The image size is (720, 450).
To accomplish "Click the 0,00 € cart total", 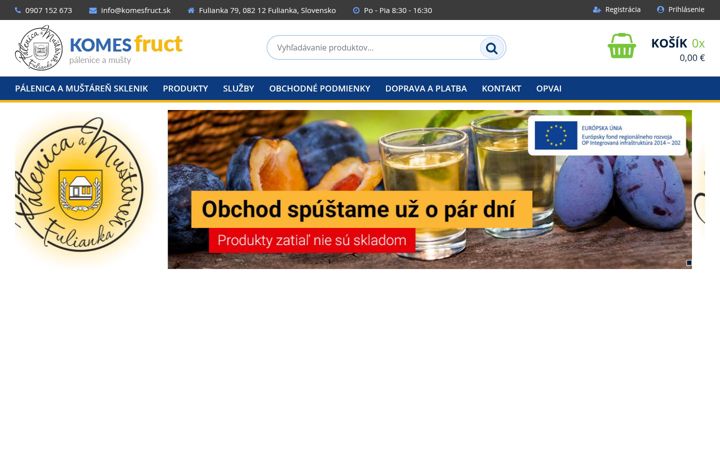I will 692,58.
